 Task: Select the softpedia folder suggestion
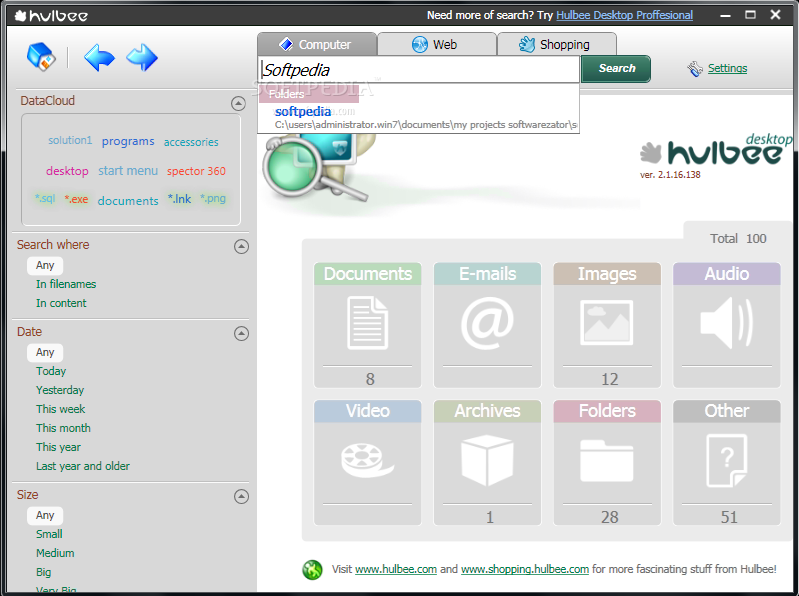(x=419, y=118)
